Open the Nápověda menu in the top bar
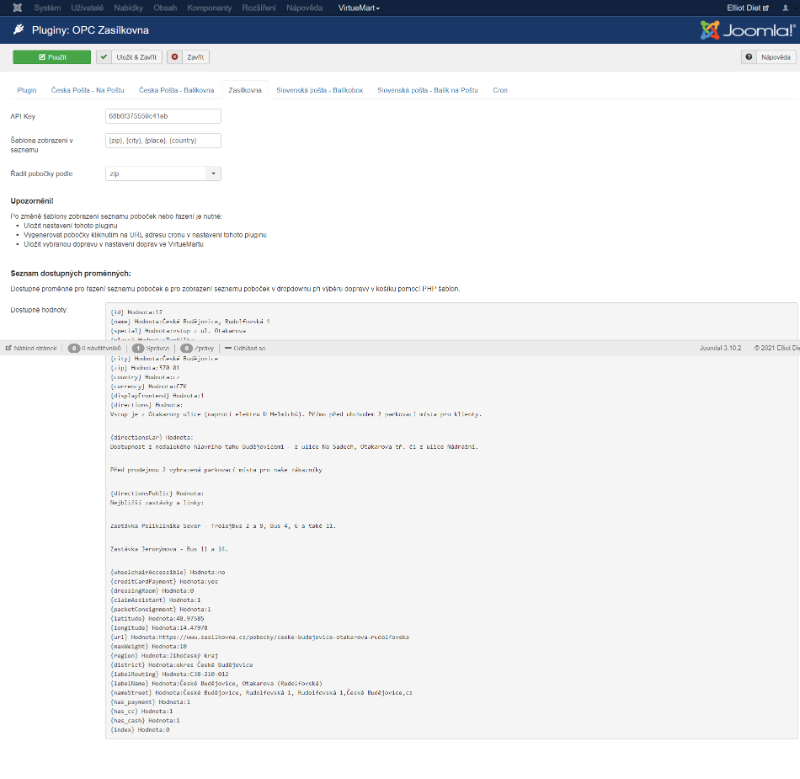The height and width of the screenshot is (779, 800). click(305, 8)
